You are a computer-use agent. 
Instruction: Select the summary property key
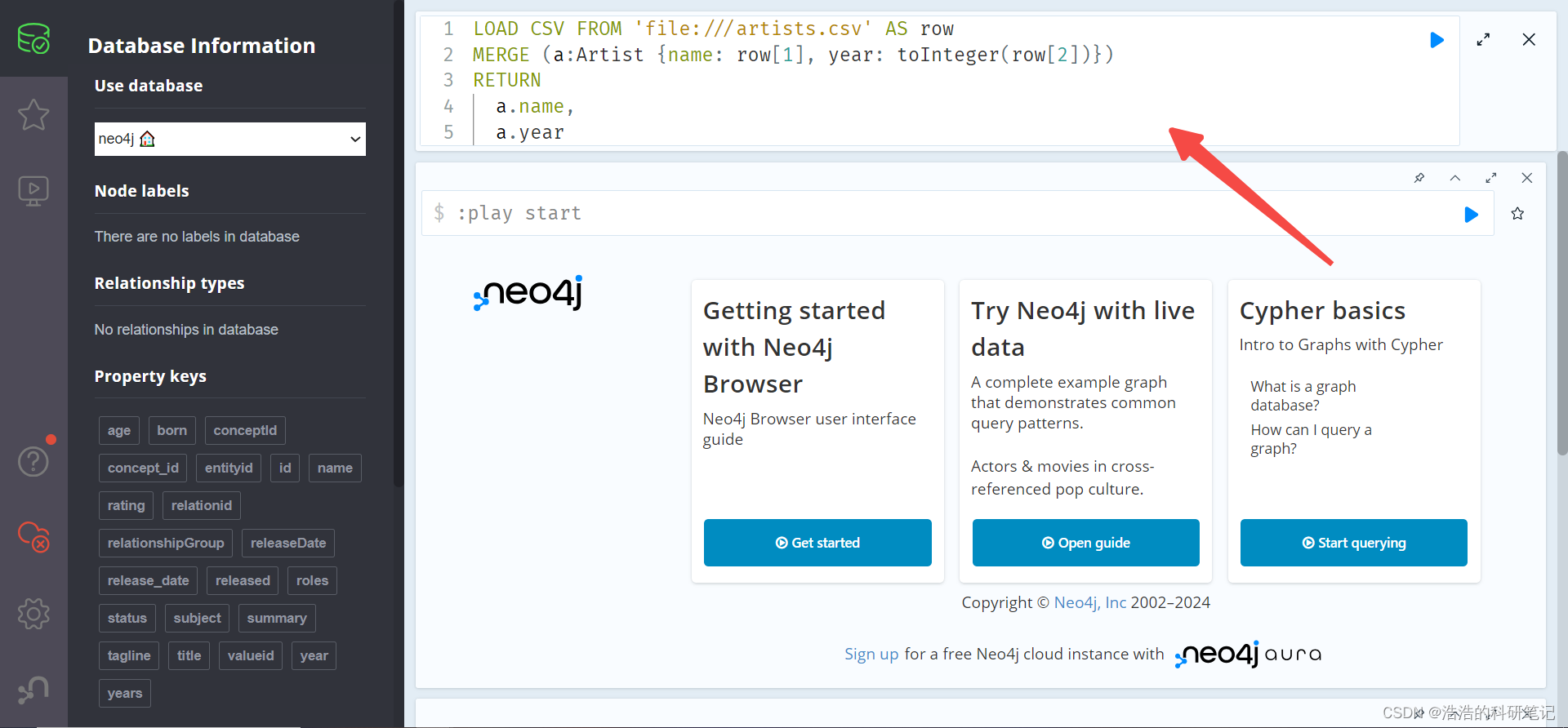tap(277, 618)
